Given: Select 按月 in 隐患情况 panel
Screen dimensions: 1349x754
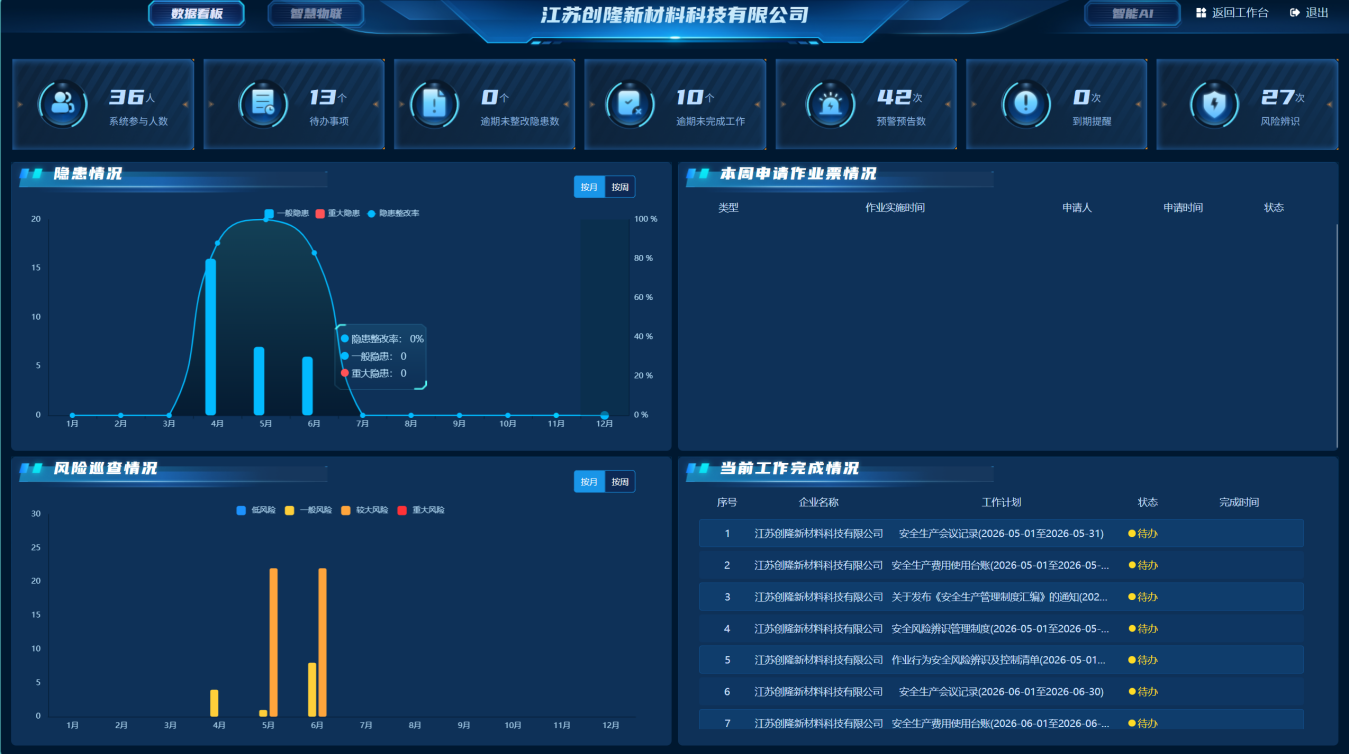Looking at the screenshot, I should [x=590, y=187].
